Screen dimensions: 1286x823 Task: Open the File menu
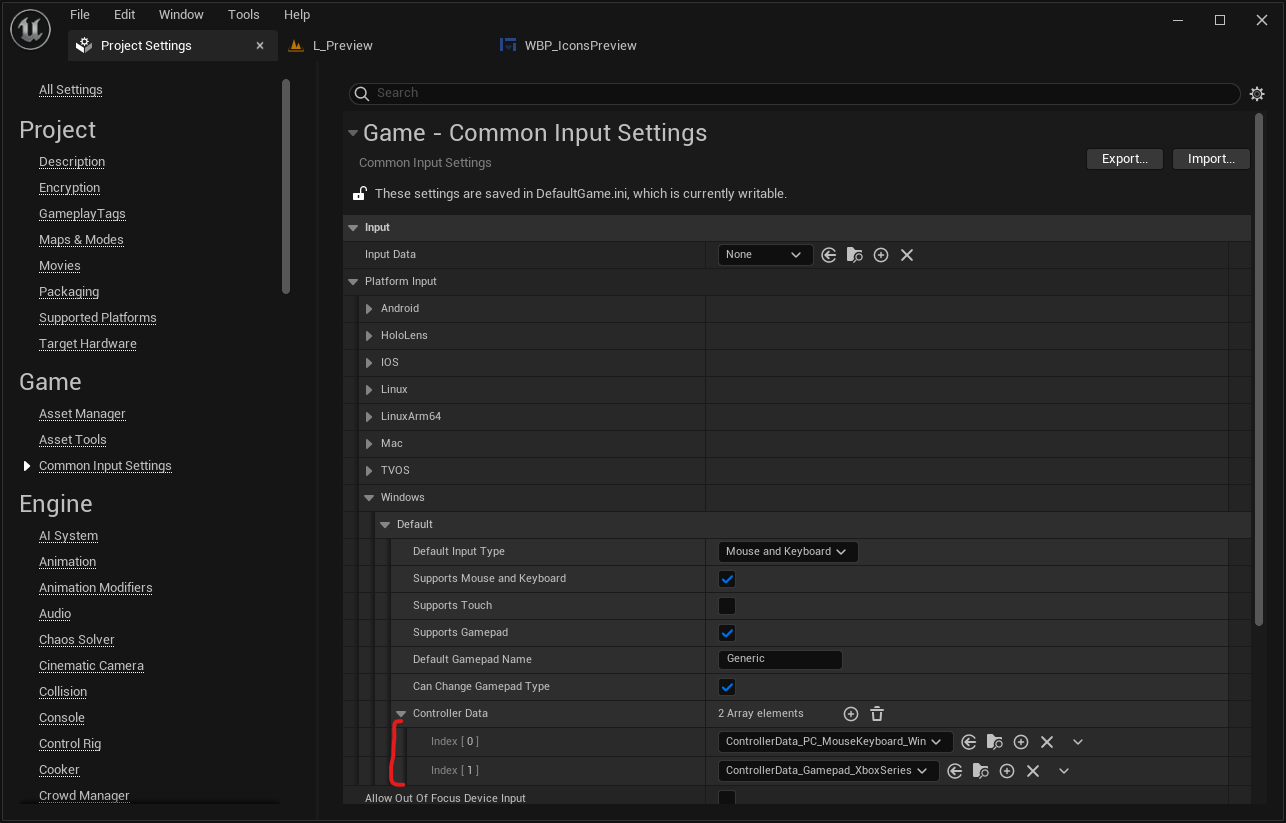80,15
